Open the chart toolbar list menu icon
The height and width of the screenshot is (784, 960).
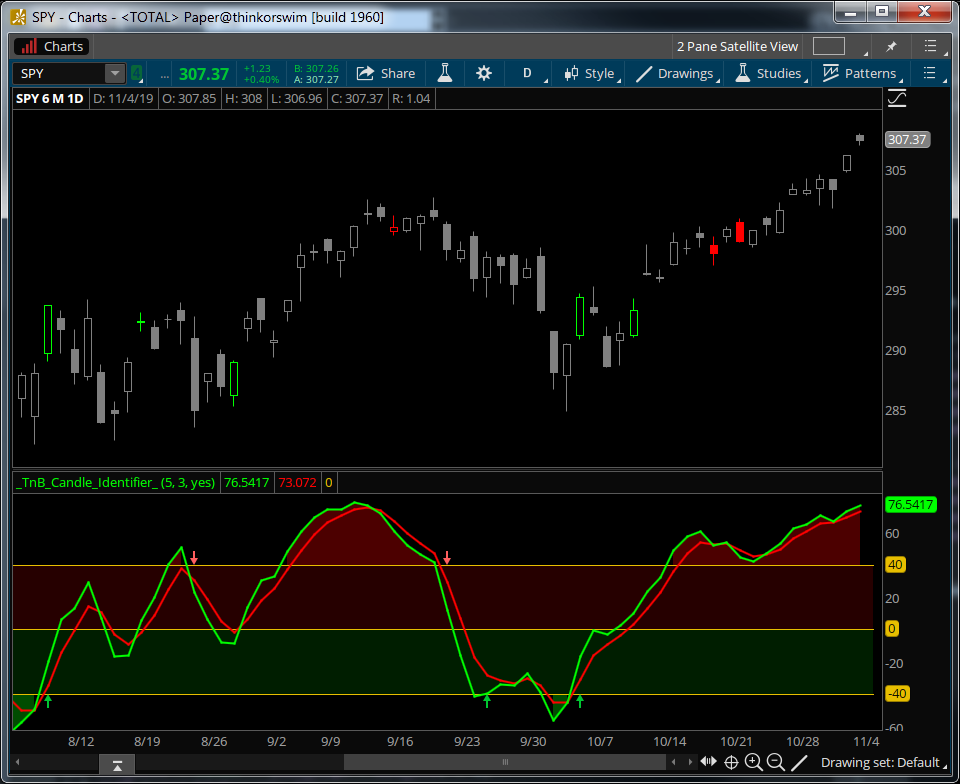(x=929, y=73)
